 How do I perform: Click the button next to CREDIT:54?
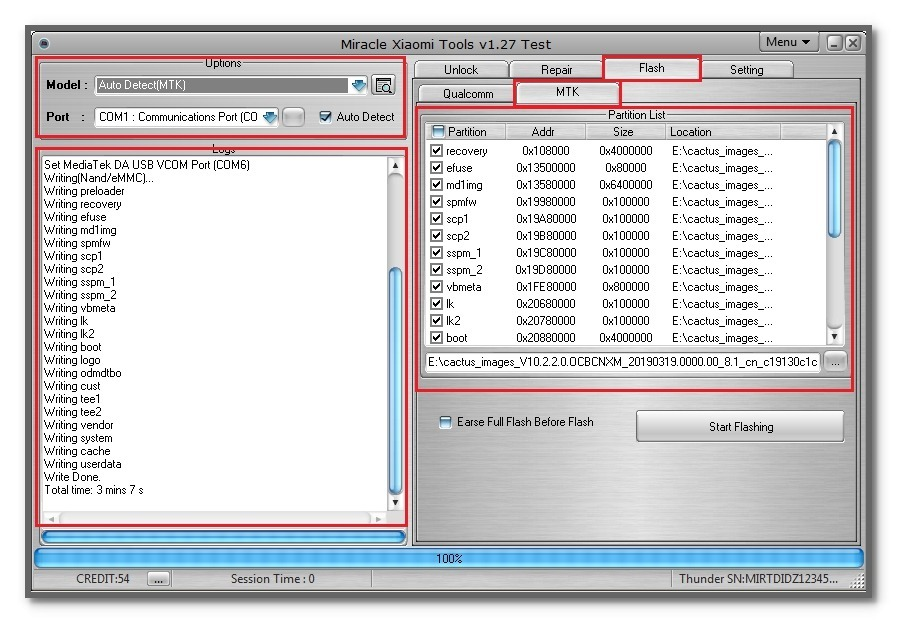tap(158, 579)
